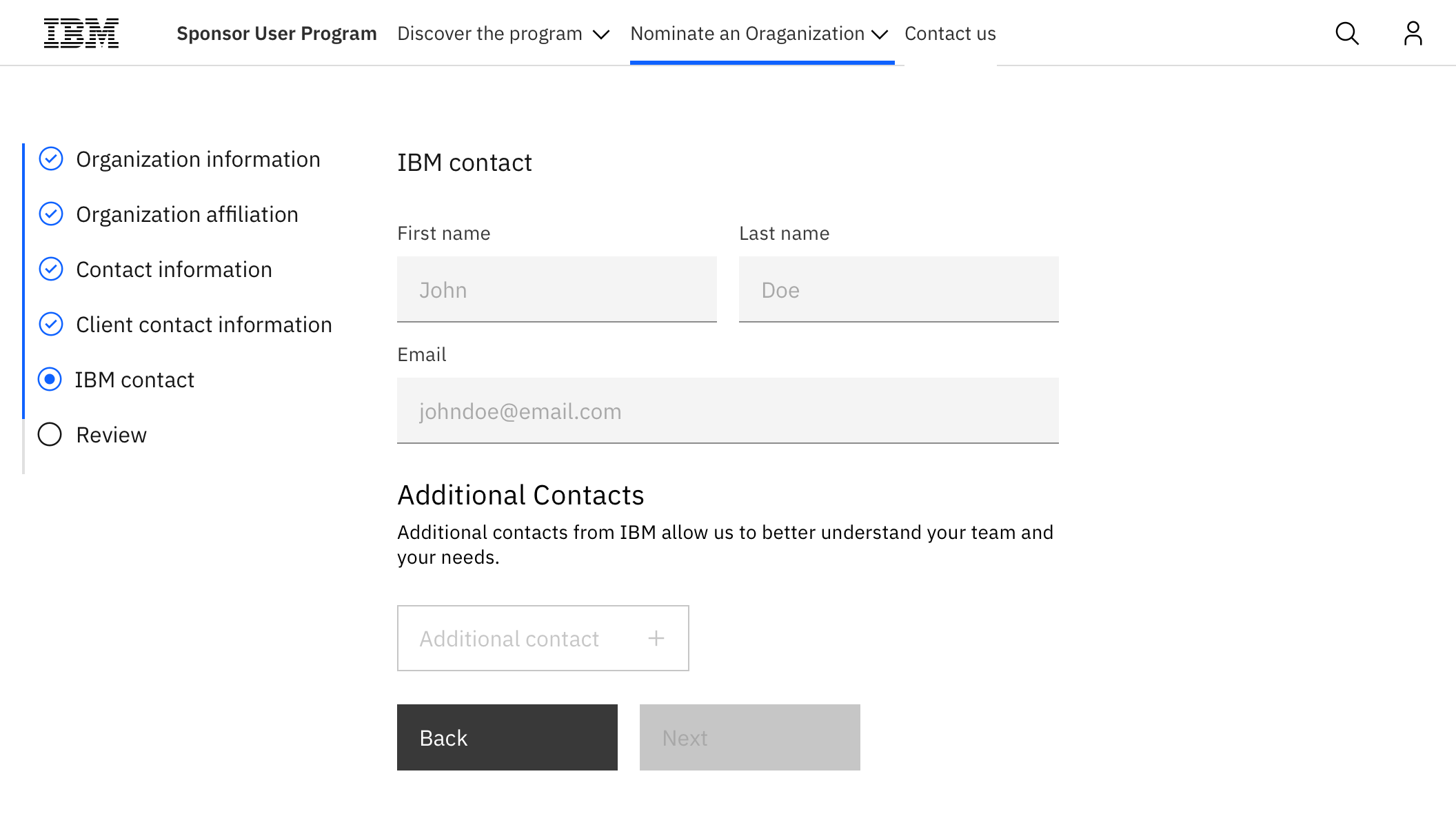
Task: Click the Contact information checkmark icon
Action: click(51, 269)
